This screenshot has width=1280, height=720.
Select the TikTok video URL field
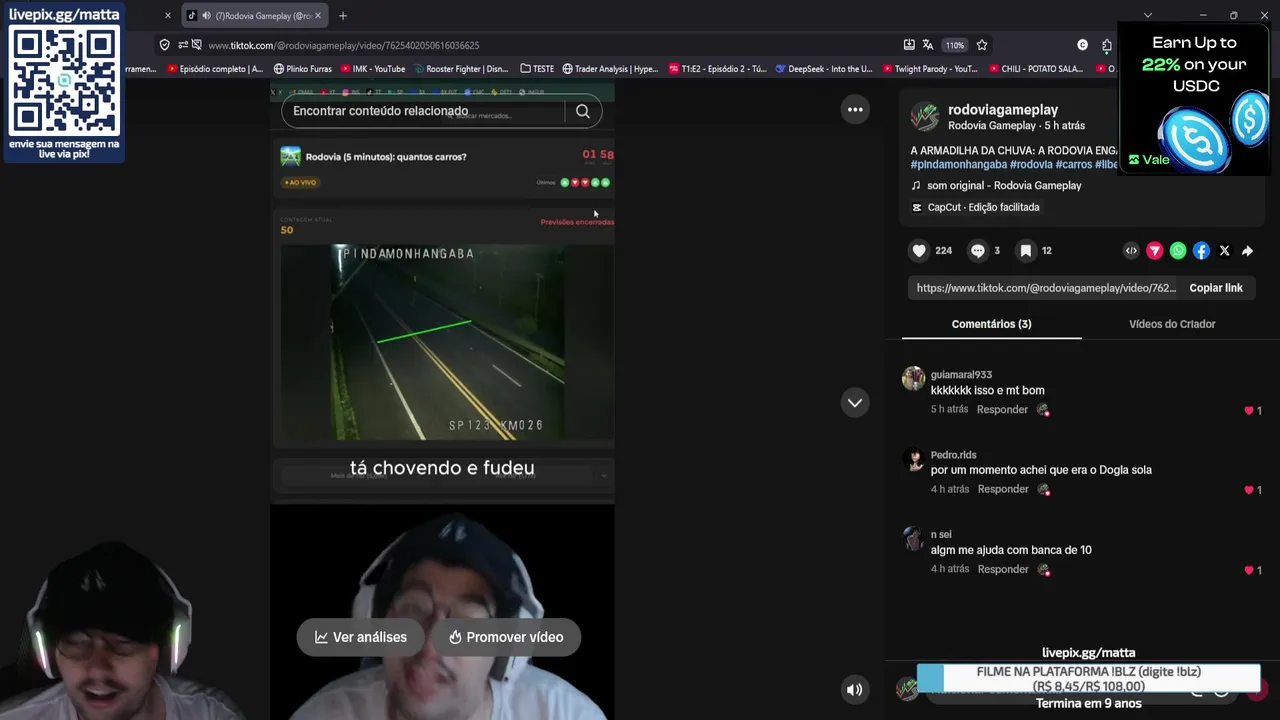tap(1046, 288)
